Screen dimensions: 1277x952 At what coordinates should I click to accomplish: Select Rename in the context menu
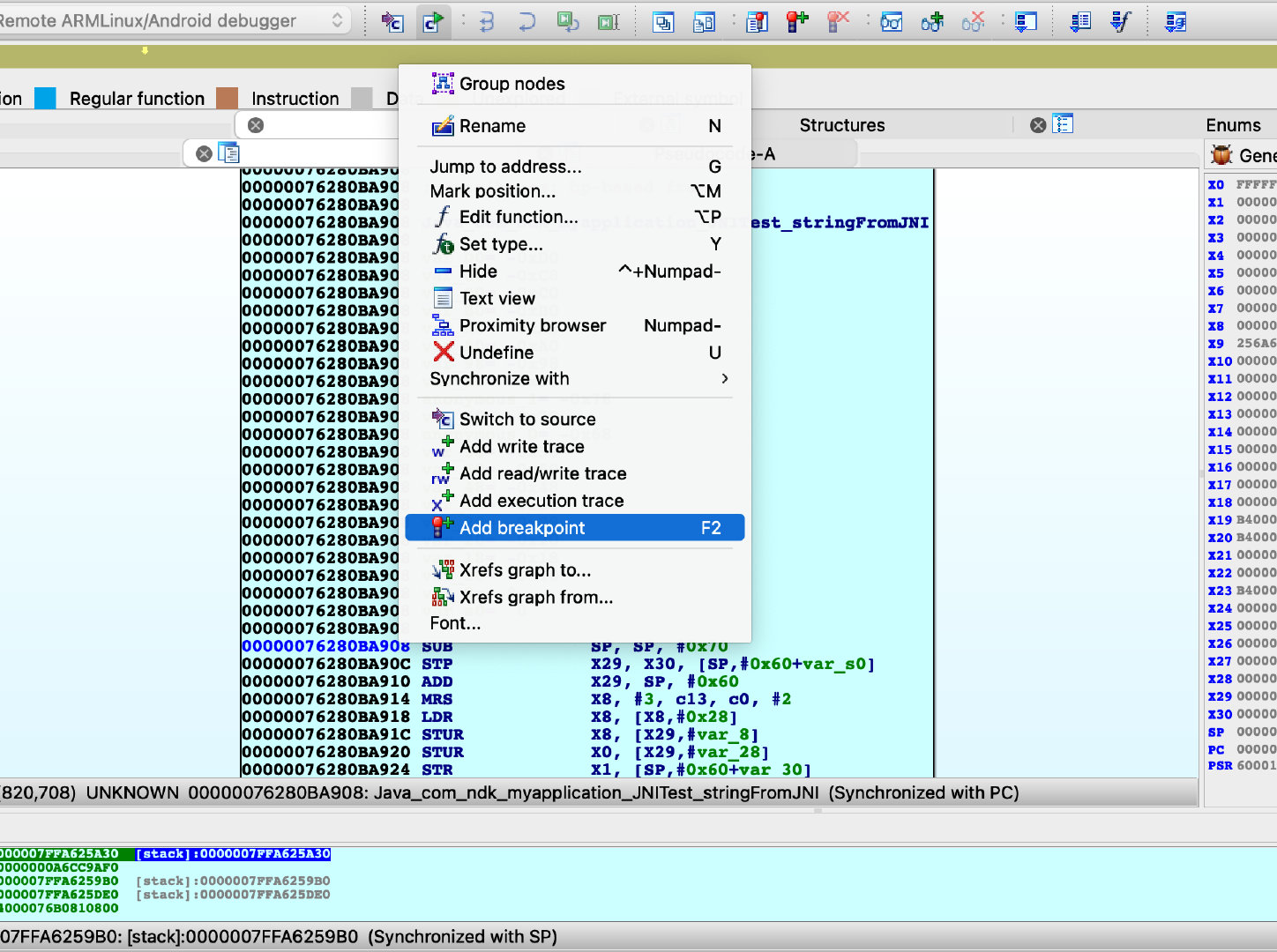point(575,126)
